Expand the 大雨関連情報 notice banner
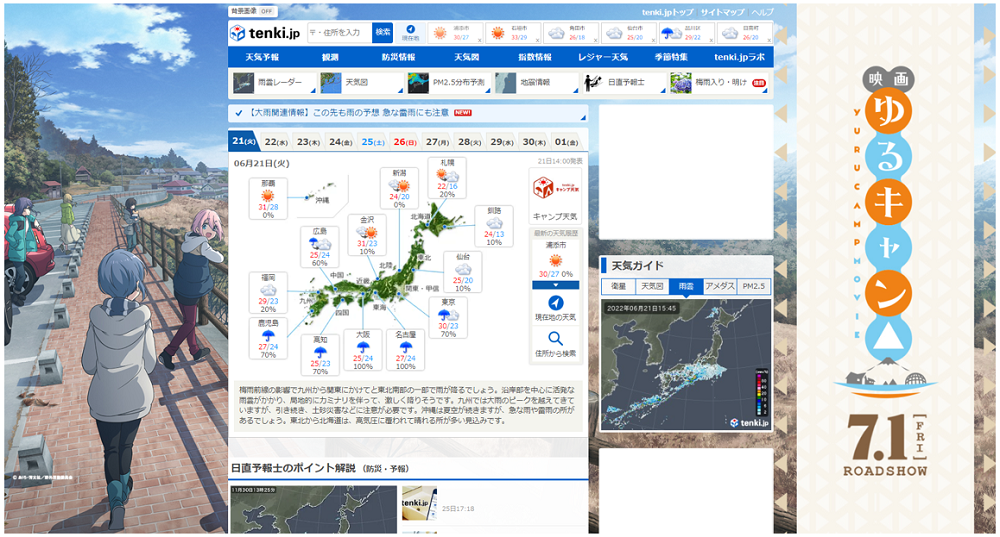This screenshot has width=1000, height=537. [x=408, y=113]
